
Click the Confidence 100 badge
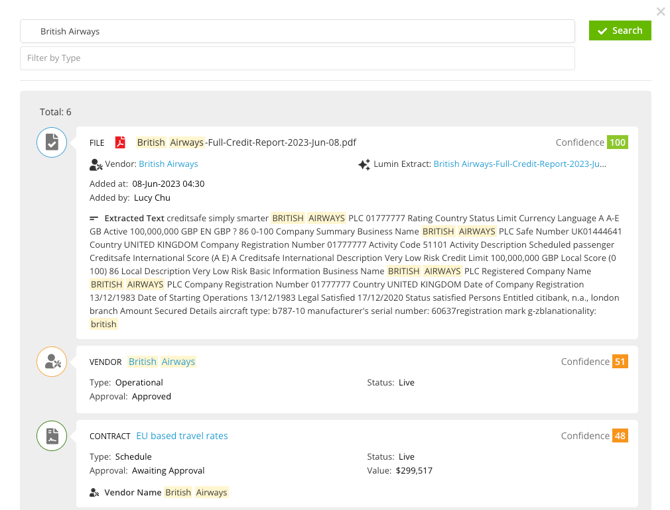[x=617, y=143]
